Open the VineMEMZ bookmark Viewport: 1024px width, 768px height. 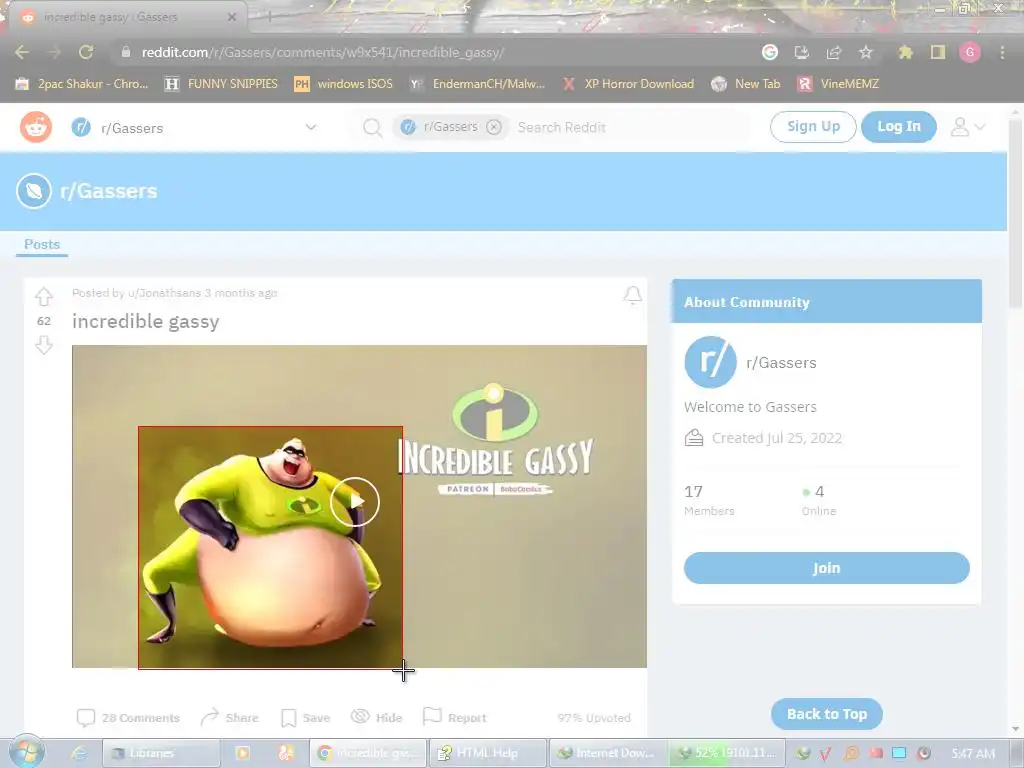pos(839,84)
